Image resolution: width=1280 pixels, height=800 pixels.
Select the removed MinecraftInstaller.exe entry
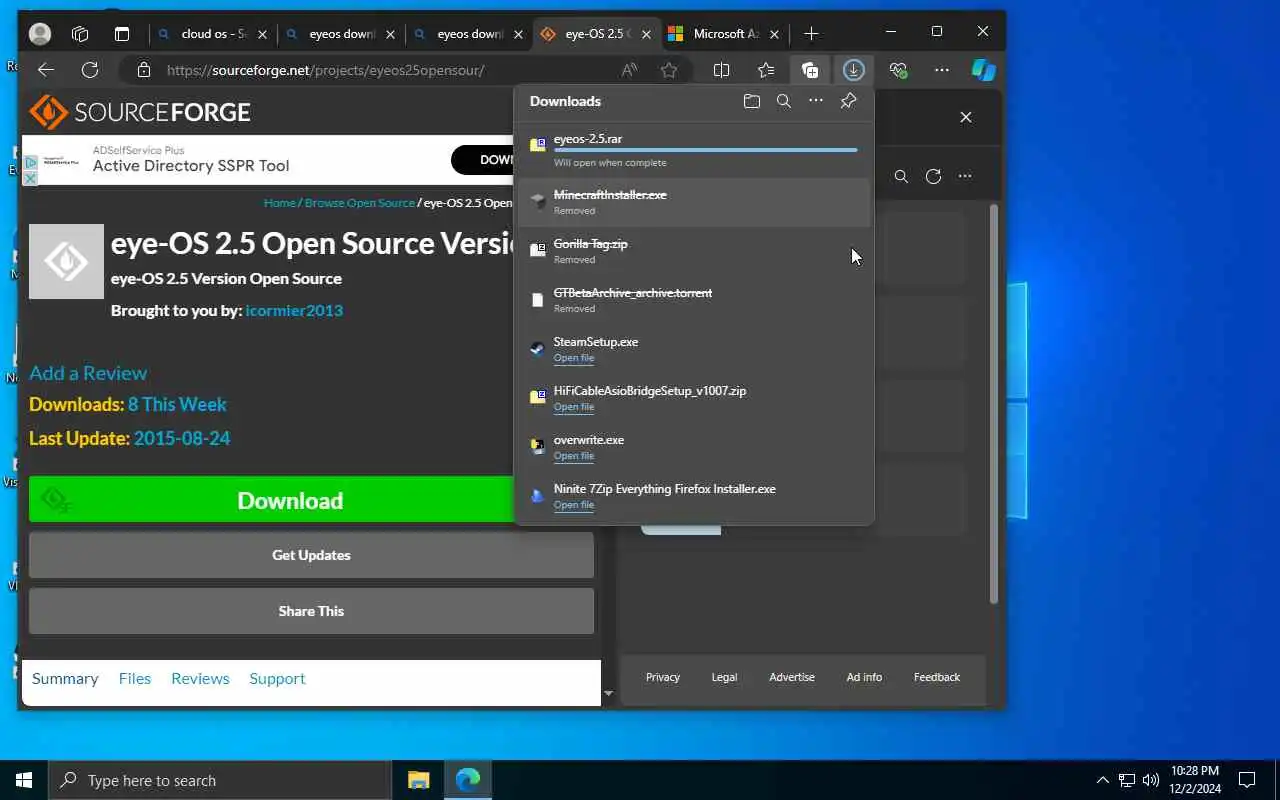point(694,202)
